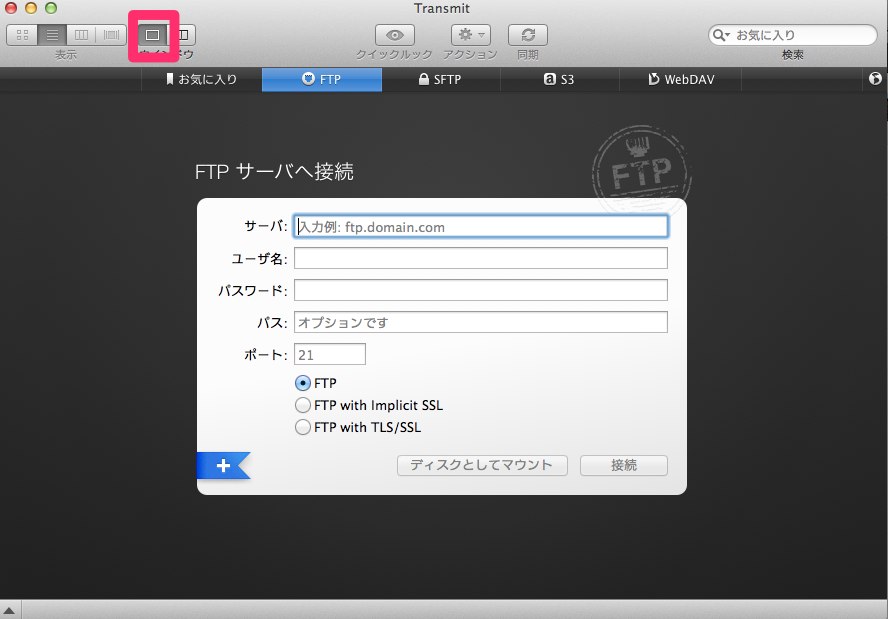
Task: Click the 接続 connect button
Action: 624,466
